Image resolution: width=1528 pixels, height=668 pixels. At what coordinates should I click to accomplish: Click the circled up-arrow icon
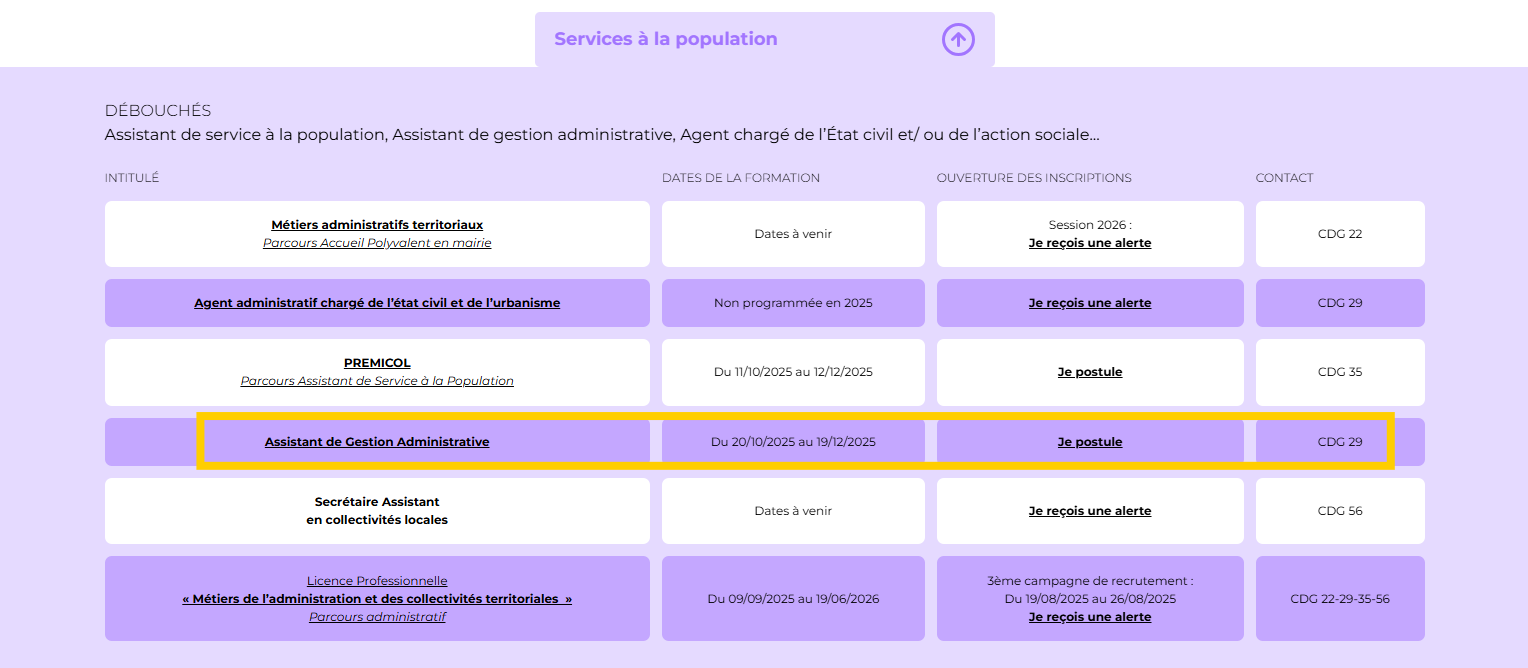(x=958, y=39)
